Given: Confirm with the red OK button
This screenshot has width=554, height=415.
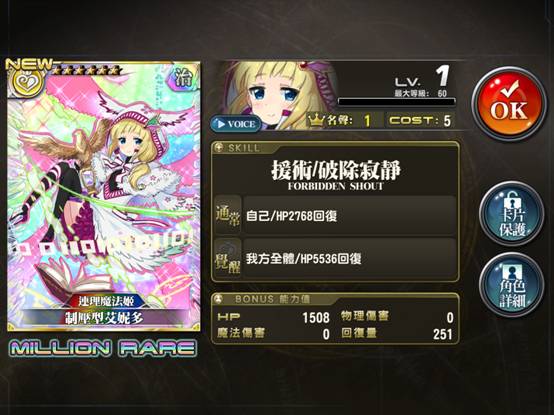Looking at the screenshot, I should (x=509, y=103).
